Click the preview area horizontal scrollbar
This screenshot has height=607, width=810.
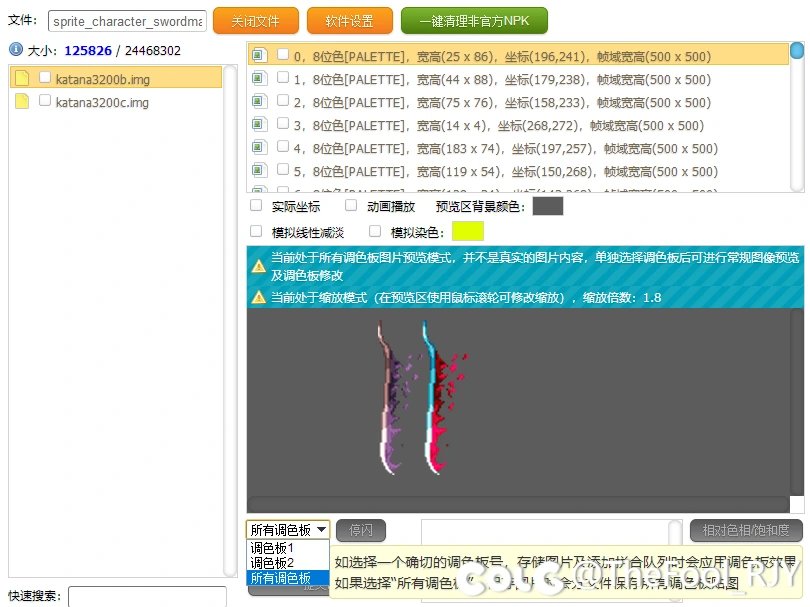click(x=518, y=504)
